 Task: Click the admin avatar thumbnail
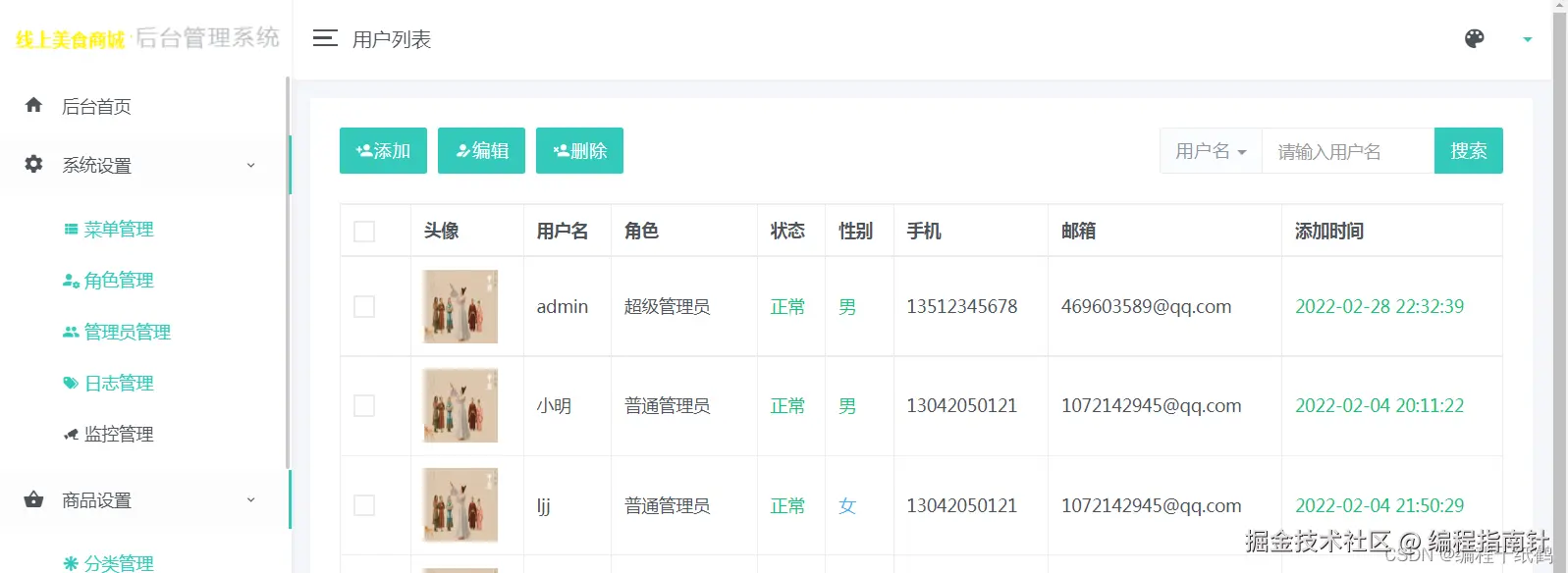460,306
